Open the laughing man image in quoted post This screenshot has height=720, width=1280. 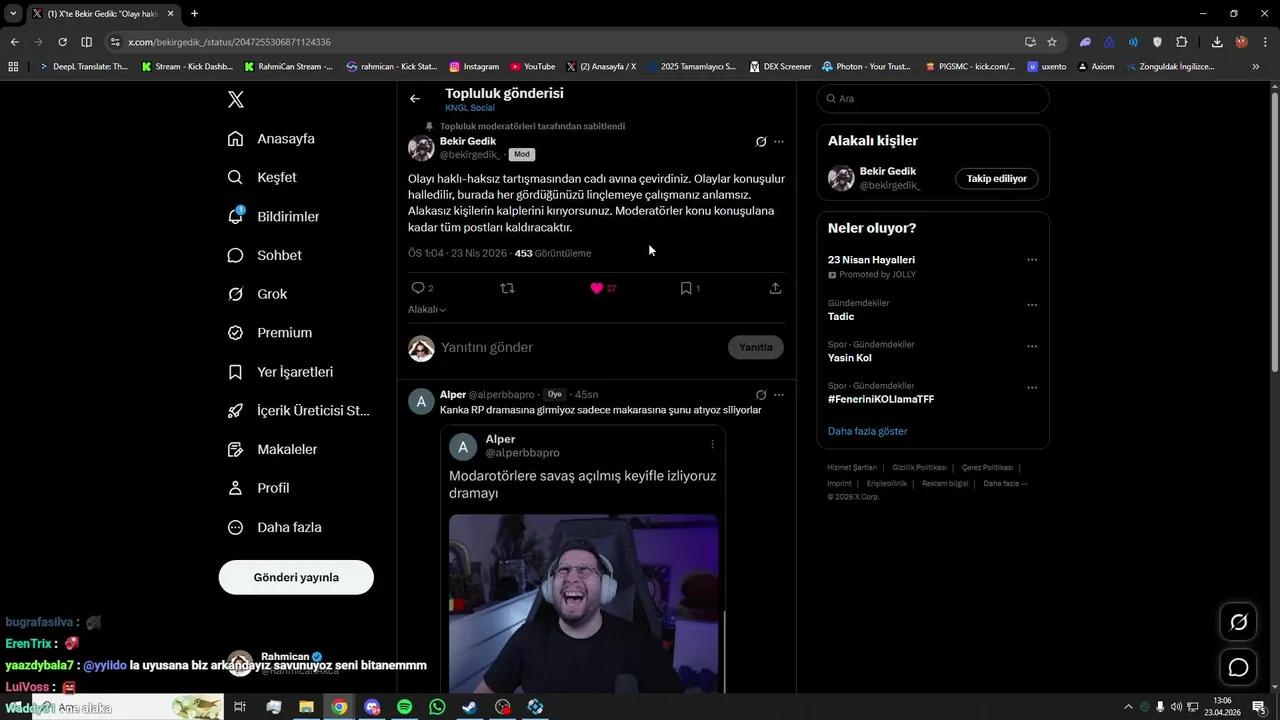click(583, 603)
